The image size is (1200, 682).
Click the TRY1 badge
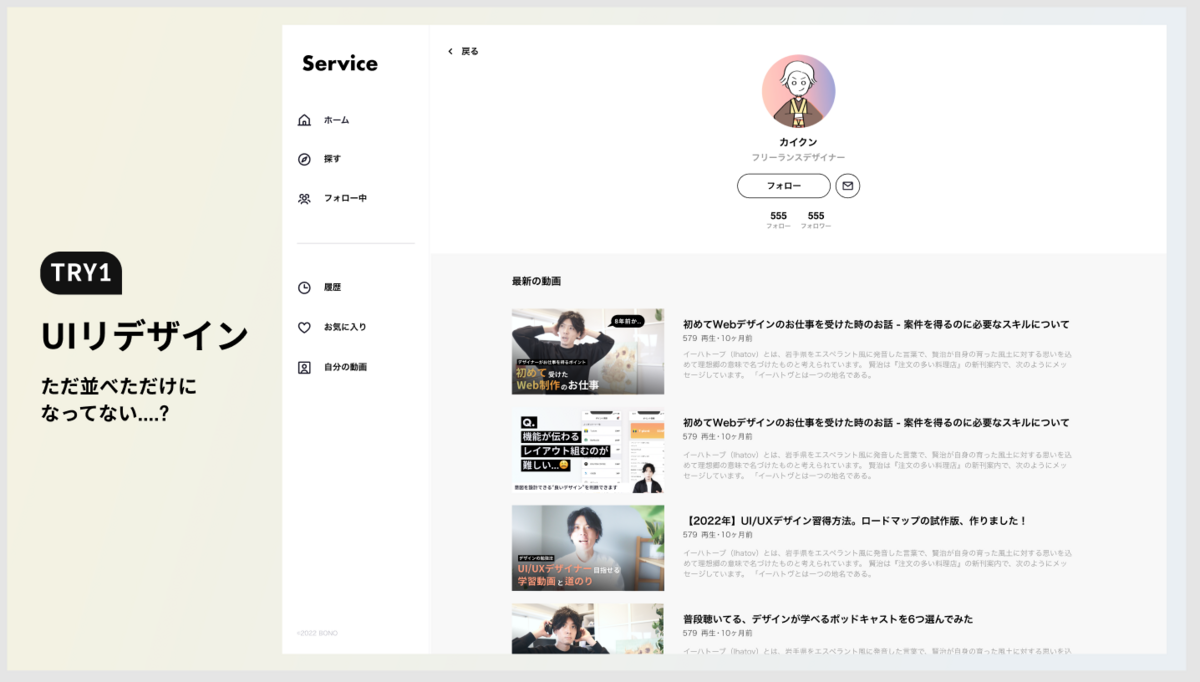click(x=81, y=273)
